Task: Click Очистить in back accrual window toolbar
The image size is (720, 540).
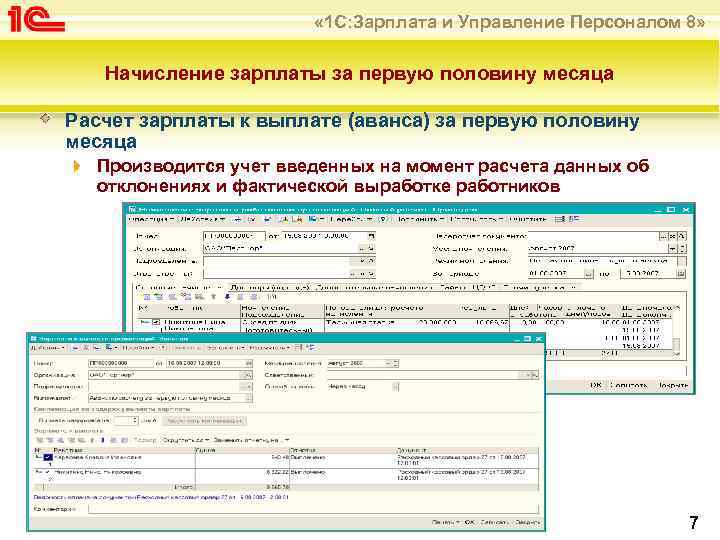Action: (x=528, y=219)
